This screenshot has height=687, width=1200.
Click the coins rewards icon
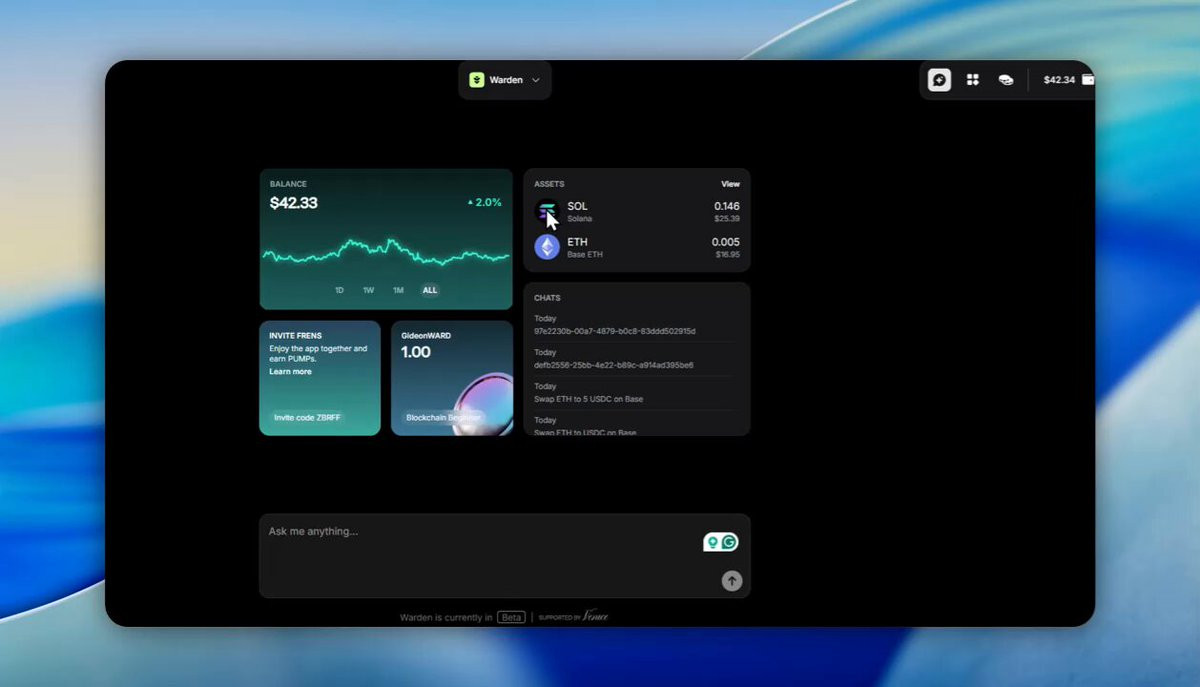pyautogui.click(x=1006, y=80)
